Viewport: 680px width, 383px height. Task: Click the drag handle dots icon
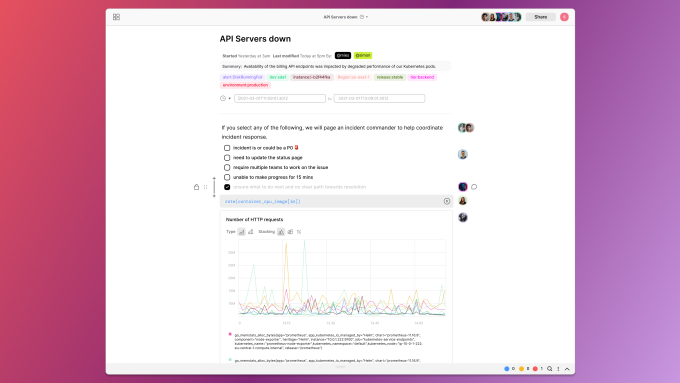click(206, 187)
